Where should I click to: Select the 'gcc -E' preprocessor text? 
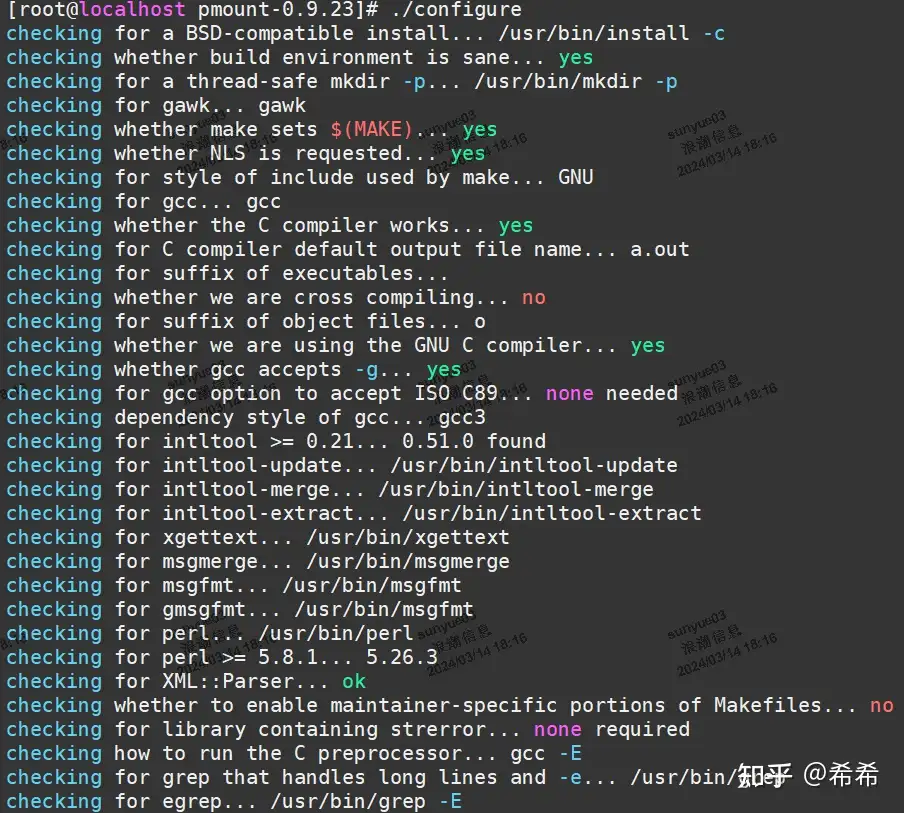point(546,753)
